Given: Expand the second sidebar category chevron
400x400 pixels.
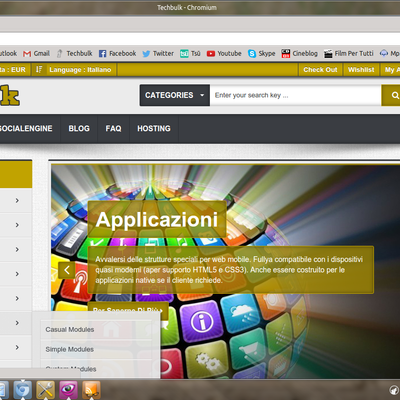Looking at the screenshot, I should 17,225.
